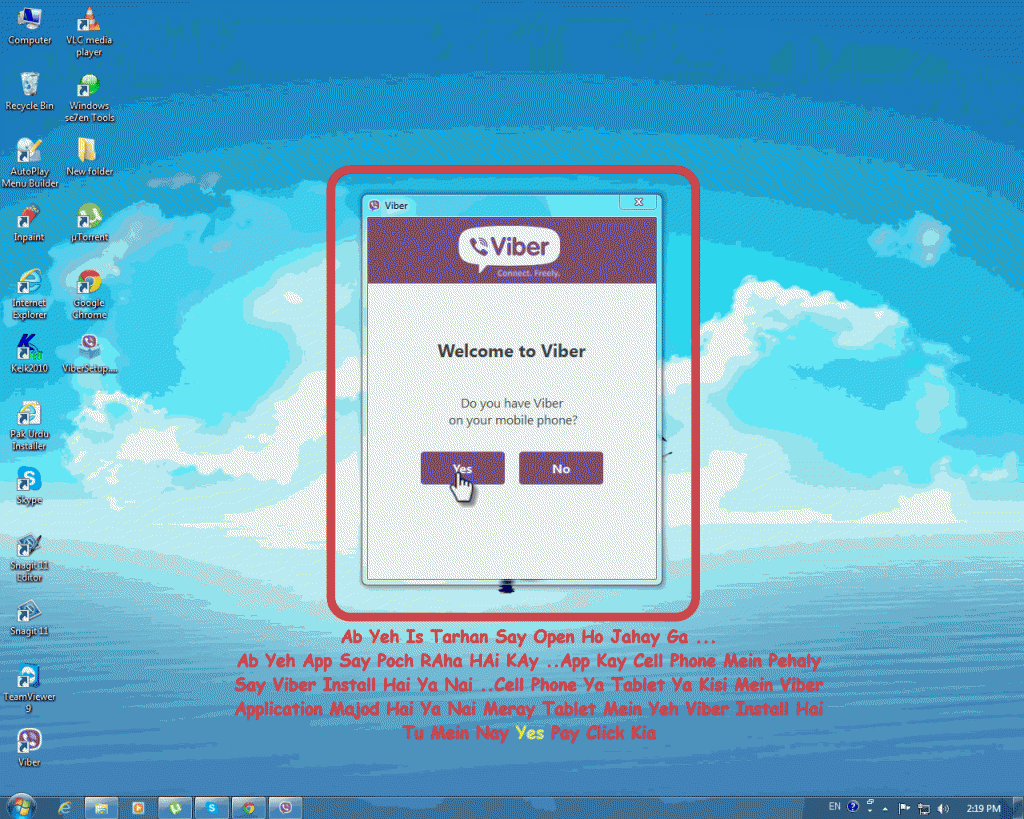
Task: Open the Computer desktop icon
Action: pos(29,27)
